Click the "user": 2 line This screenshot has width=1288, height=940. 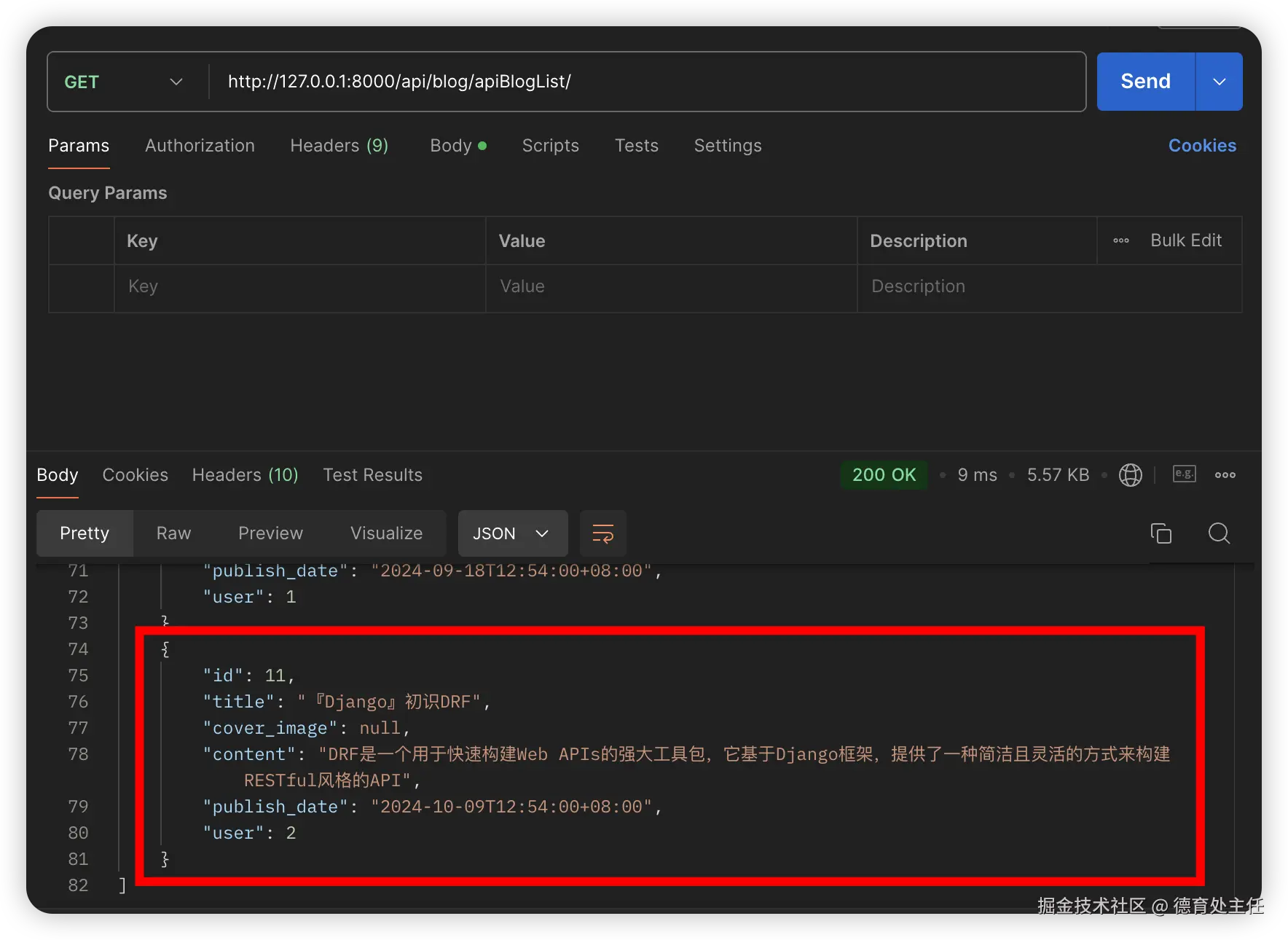[x=249, y=833]
